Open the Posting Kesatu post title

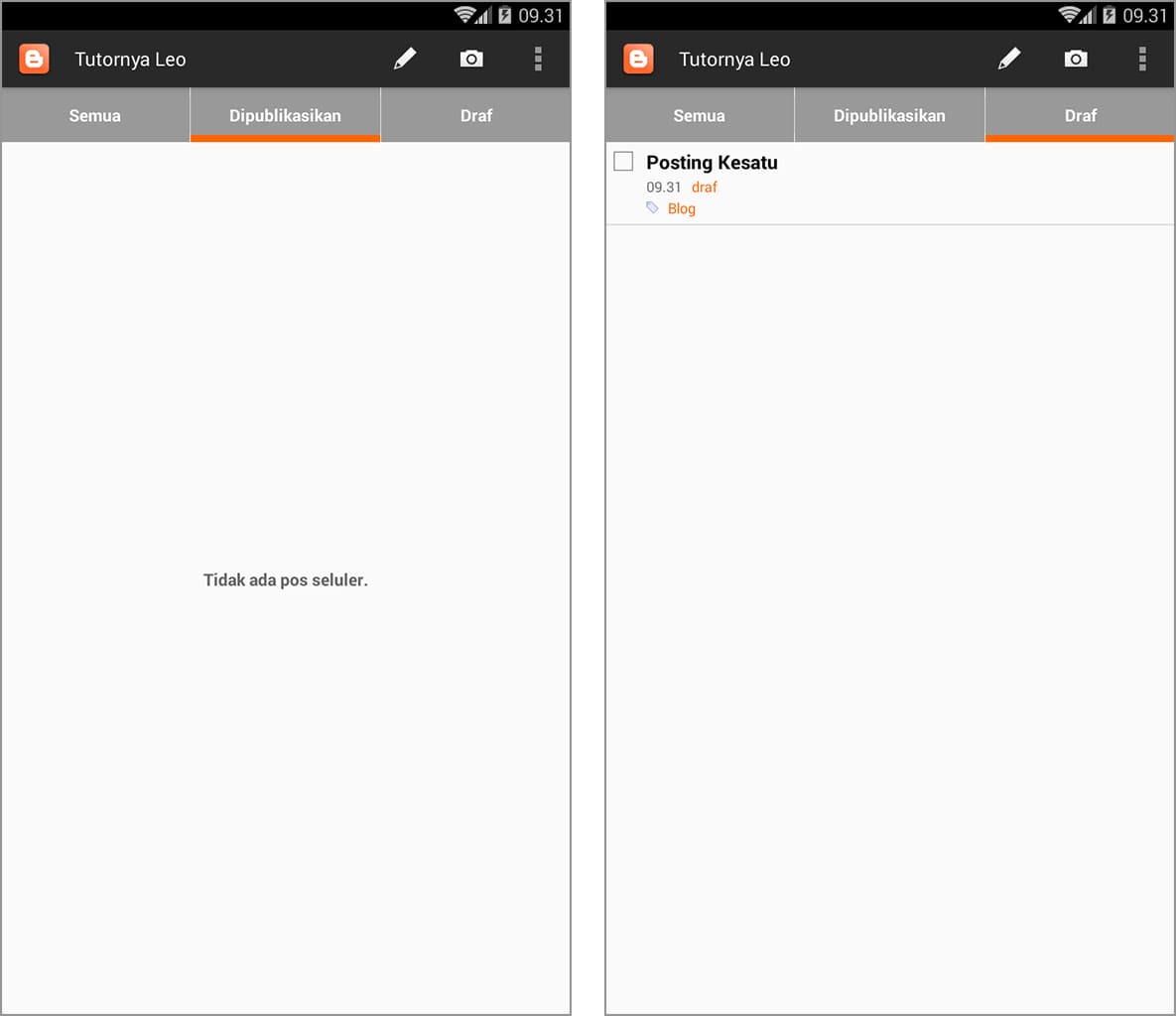tap(712, 163)
